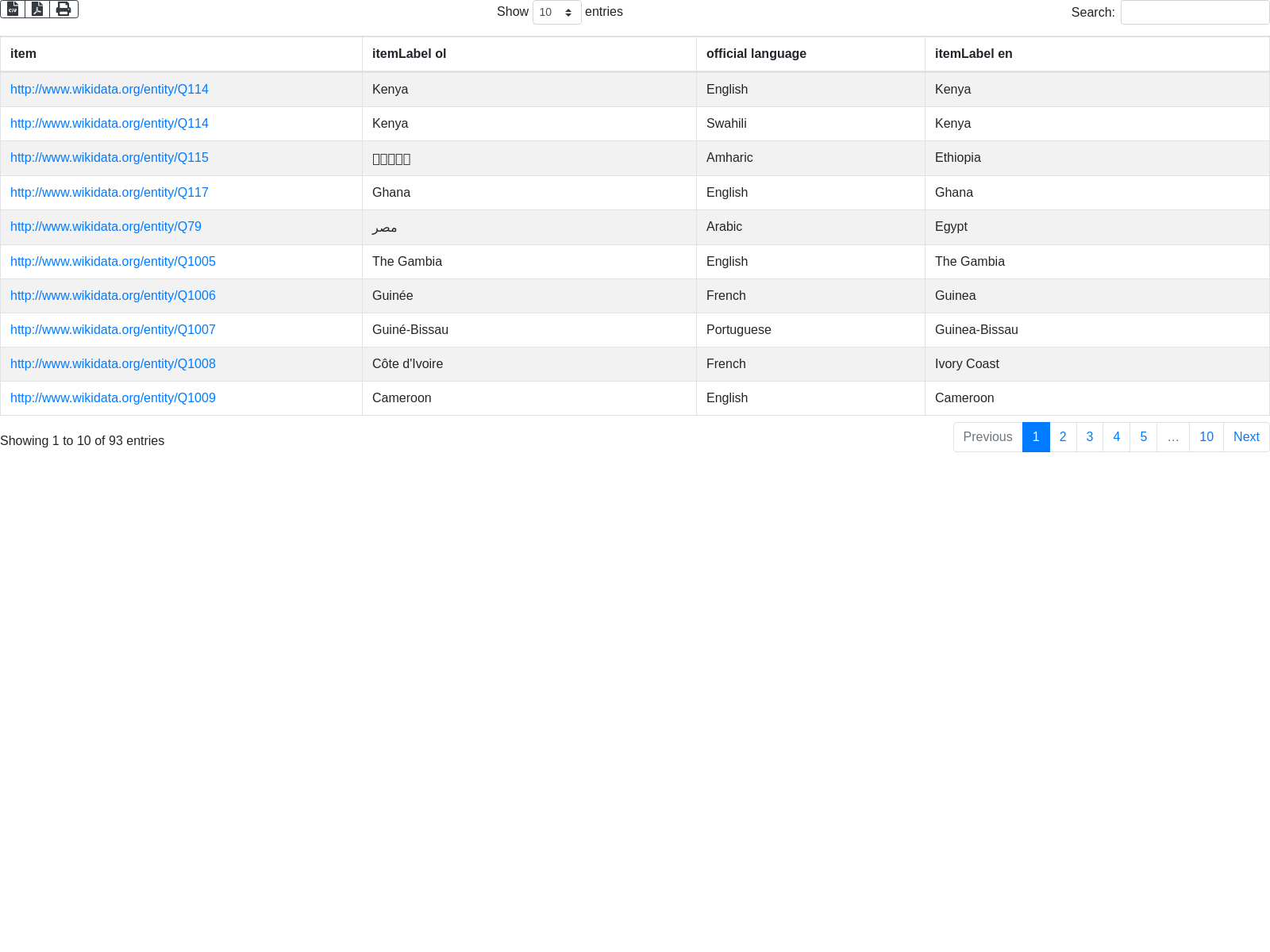This screenshot has height=952, width=1270.
Task: Open the Wikidata Q79 link for Egypt
Action: pos(106,227)
